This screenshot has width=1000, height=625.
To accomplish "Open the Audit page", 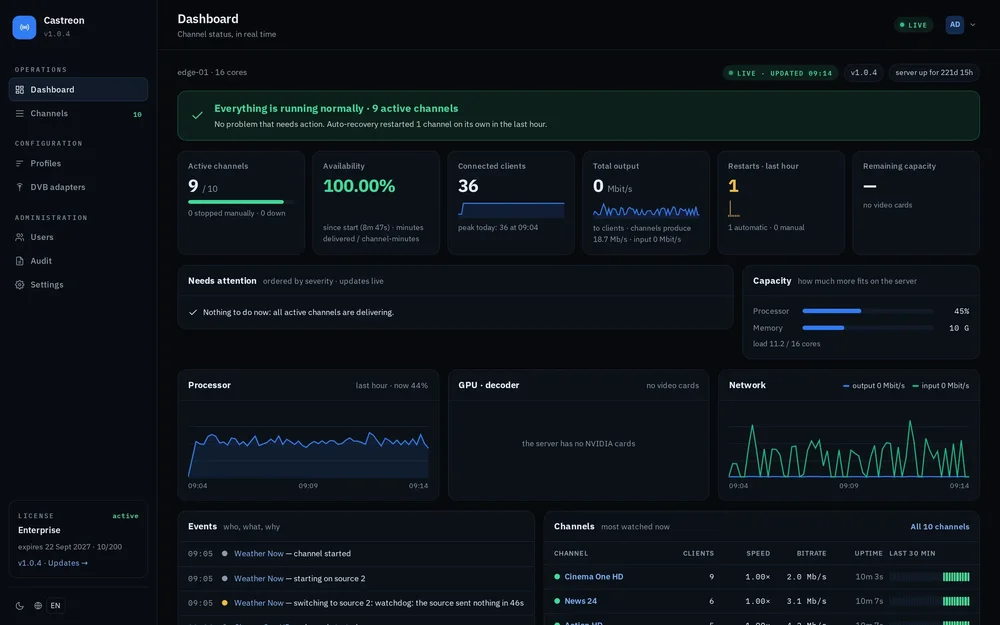I will point(78,261).
